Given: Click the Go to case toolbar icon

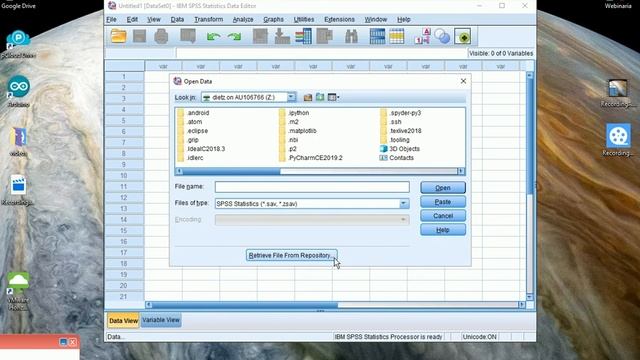Looking at the screenshot, I should [x=260, y=36].
